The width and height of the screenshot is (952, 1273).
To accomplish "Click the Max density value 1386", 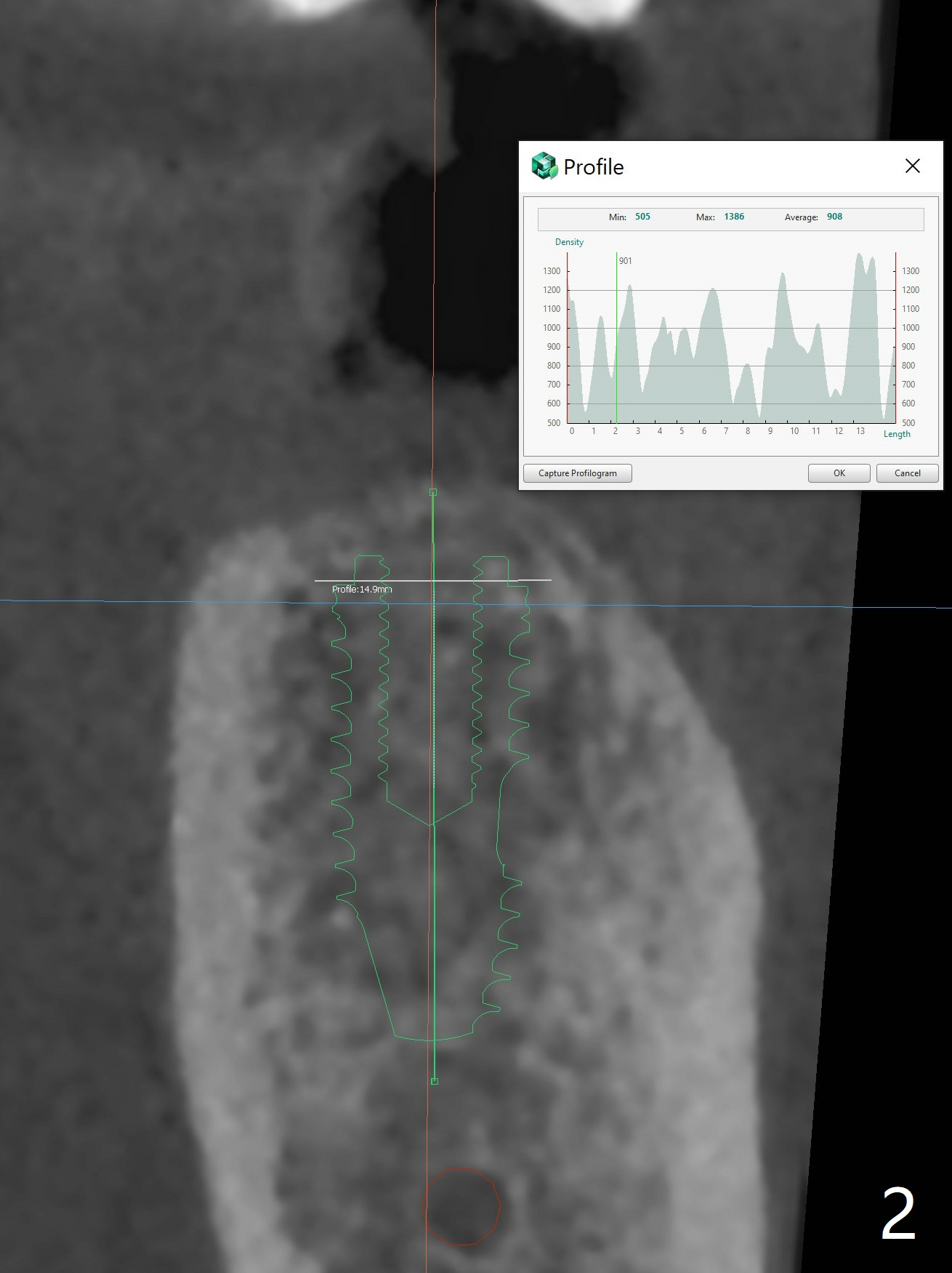I will coord(734,217).
